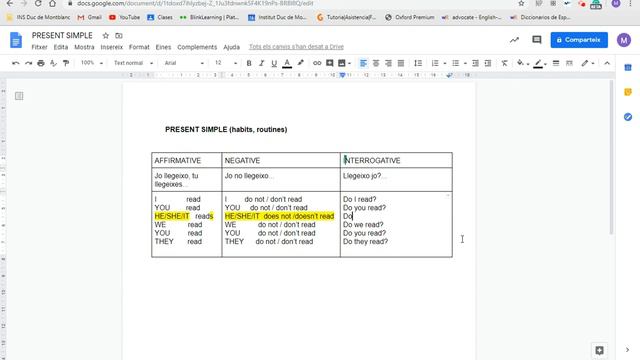Align text center
Screen dimensions: 640x360
[x=376, y=63]
